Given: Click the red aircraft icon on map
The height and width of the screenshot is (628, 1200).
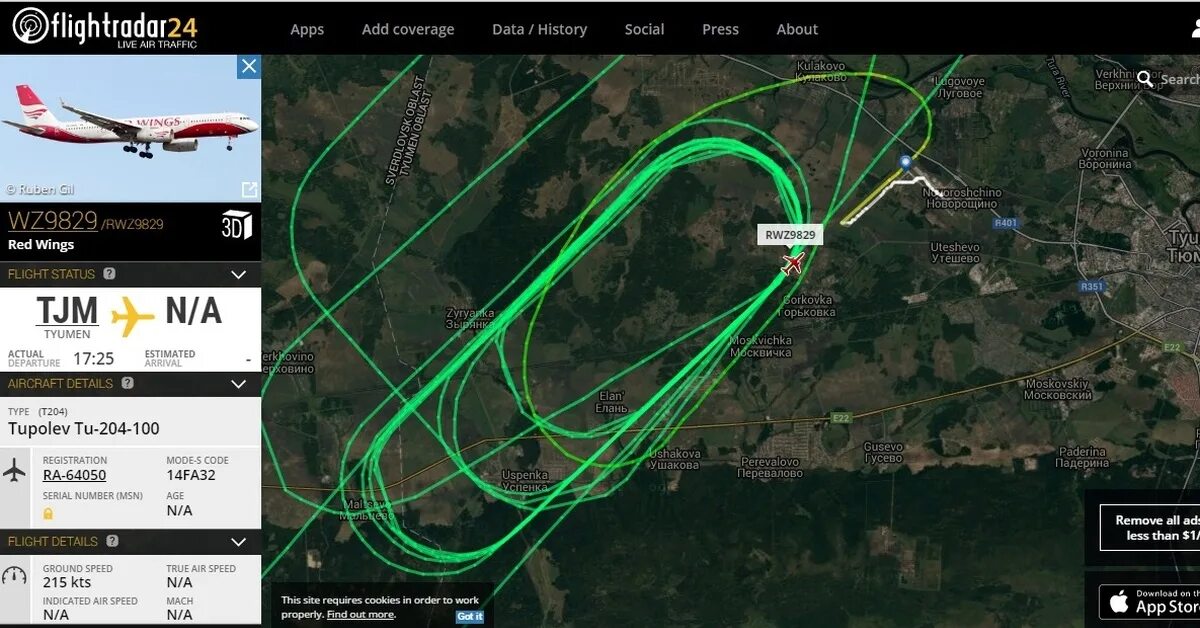Looking at the screenshot, I should coord(793,264).
